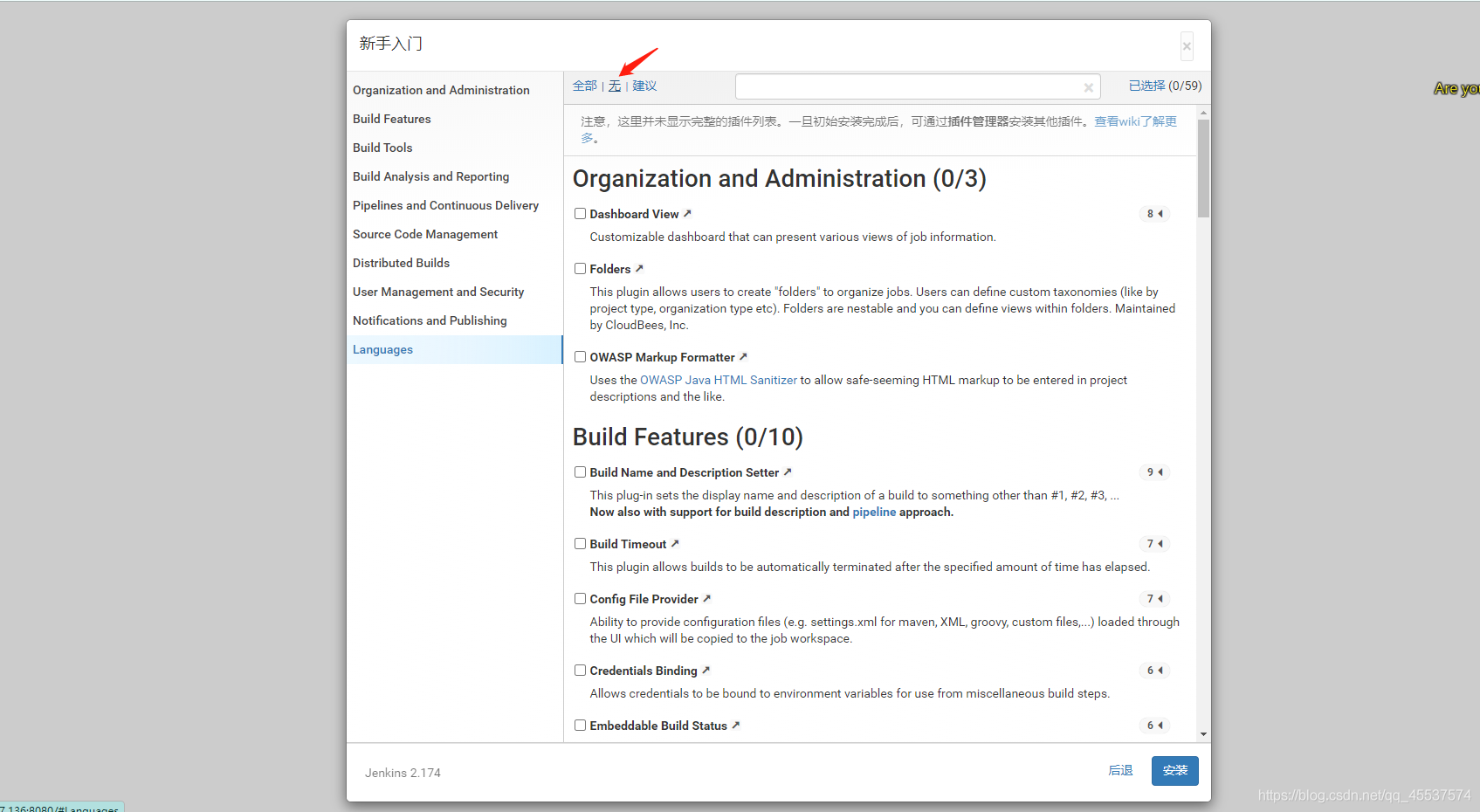Screen dimensions: 1480x812
Task: Open Embeddable Build Status external link arrow
Action: tap(736, 725)
